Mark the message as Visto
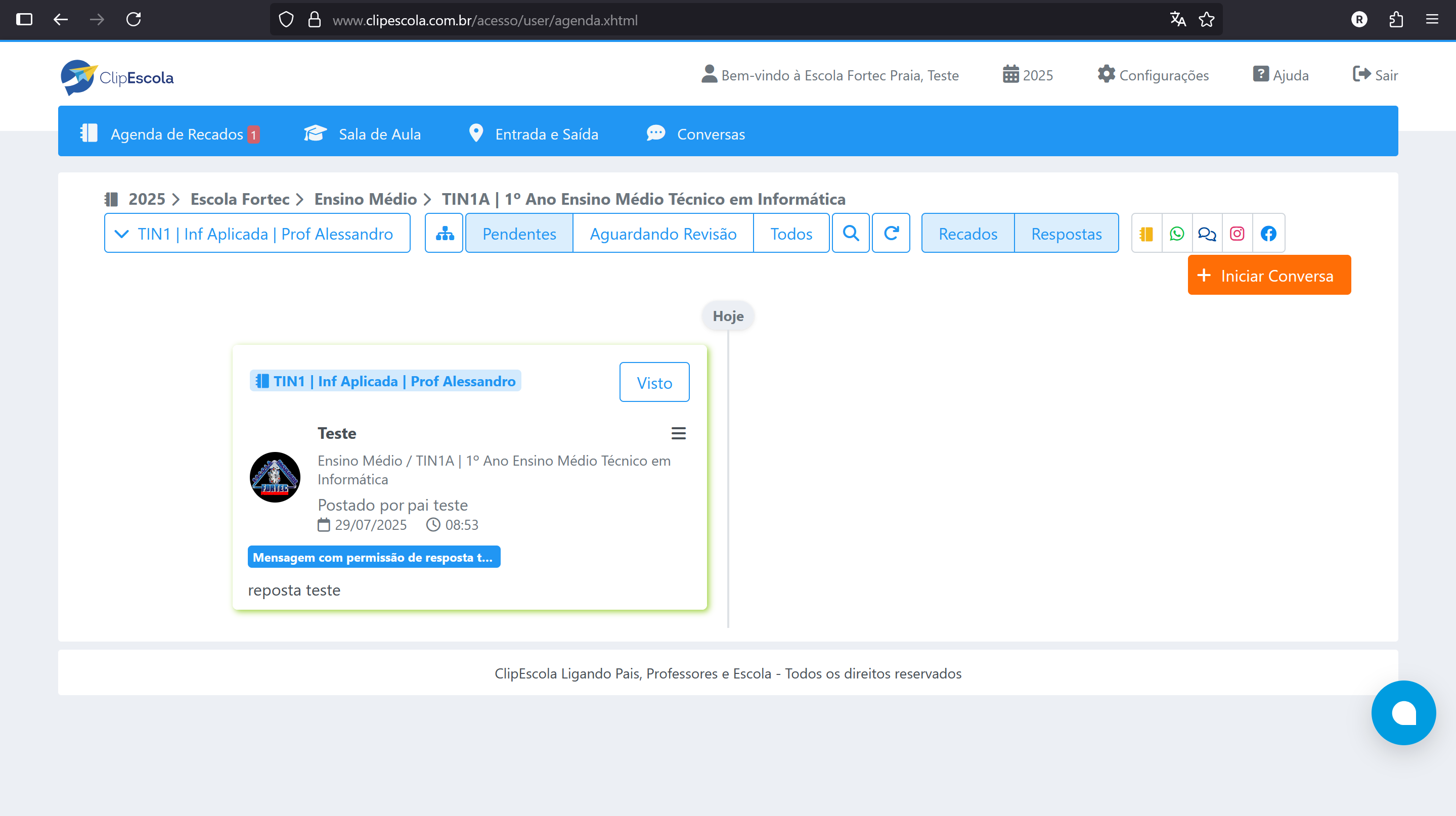This screenshot has width=1456, height=816. (654, 383)
